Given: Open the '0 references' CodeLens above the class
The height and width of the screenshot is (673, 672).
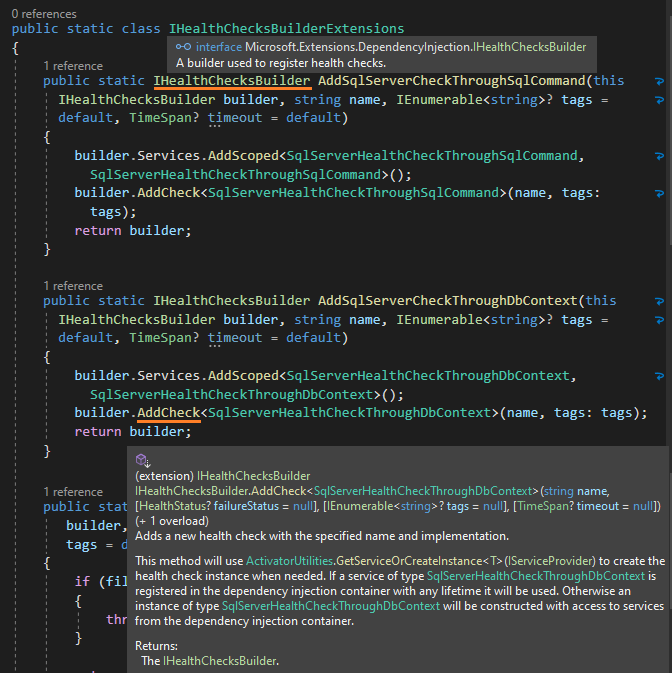Looking at the screenshot, I should click(44, 14).
